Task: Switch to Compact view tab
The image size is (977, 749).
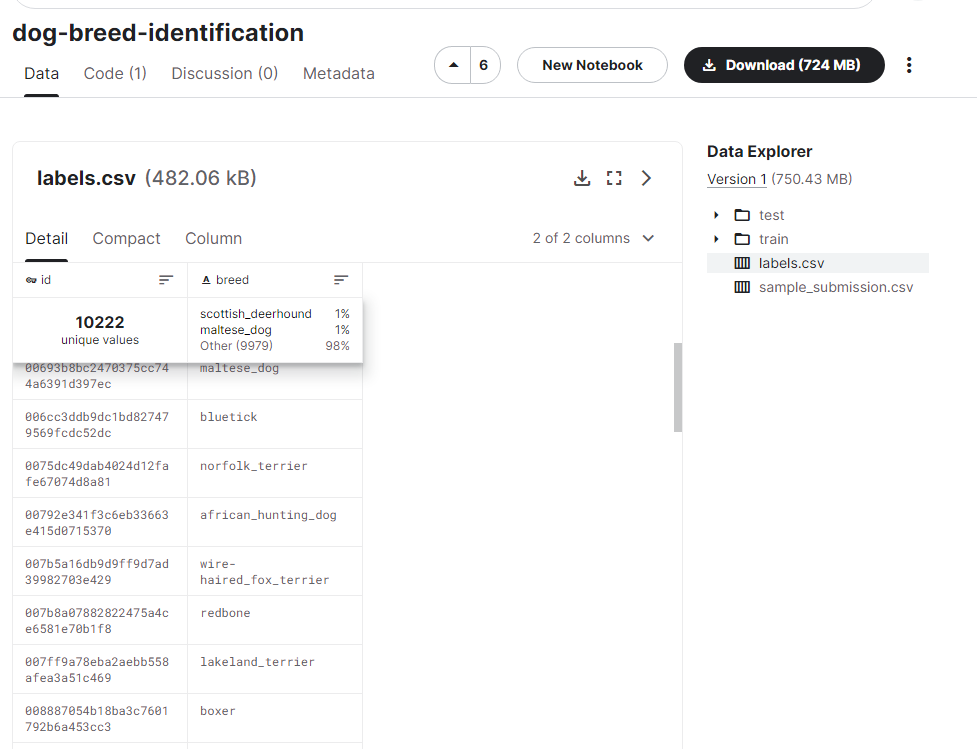Action: [126, 238]
